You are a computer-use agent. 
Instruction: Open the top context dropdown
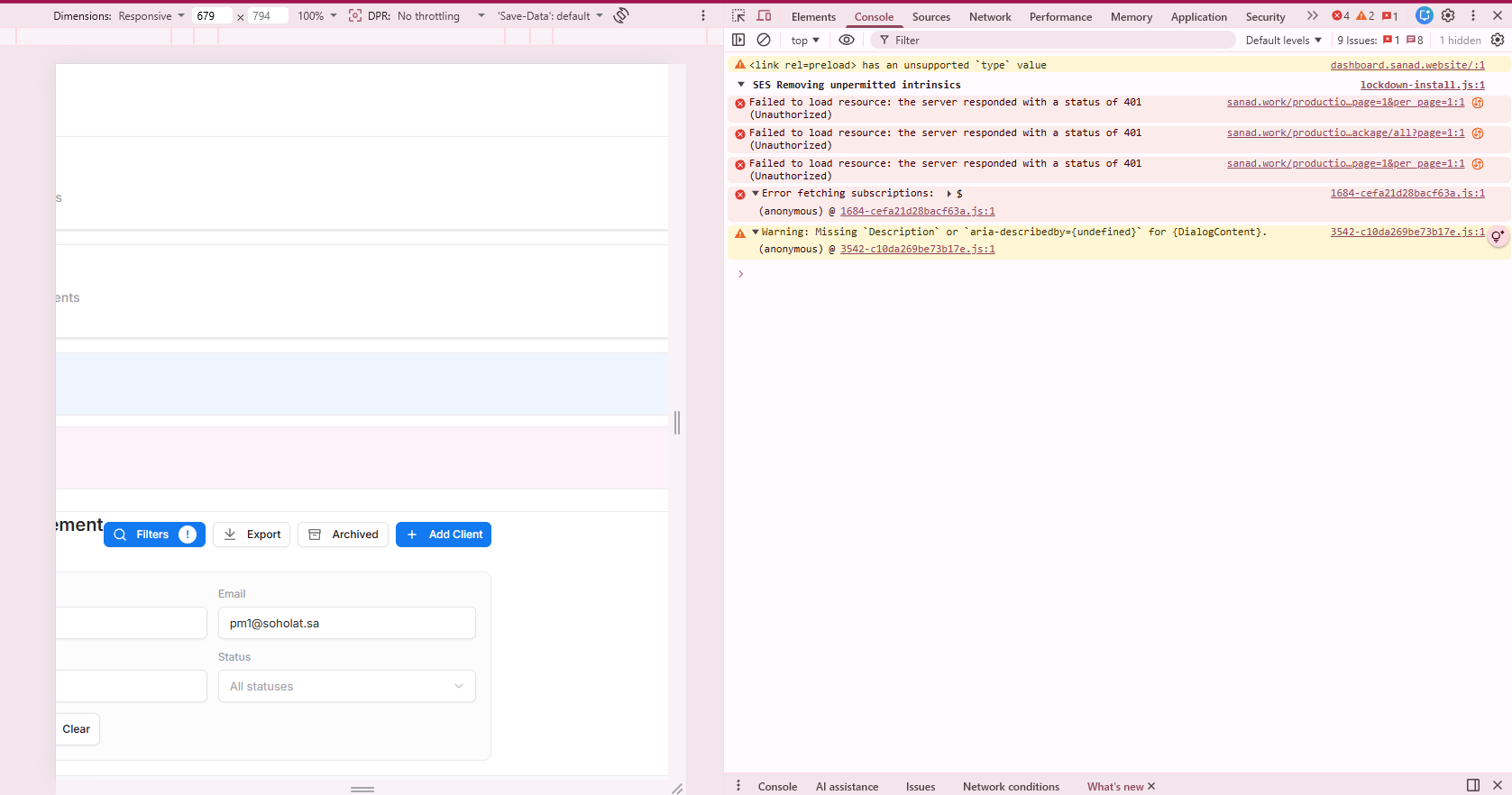coord(805,41)
